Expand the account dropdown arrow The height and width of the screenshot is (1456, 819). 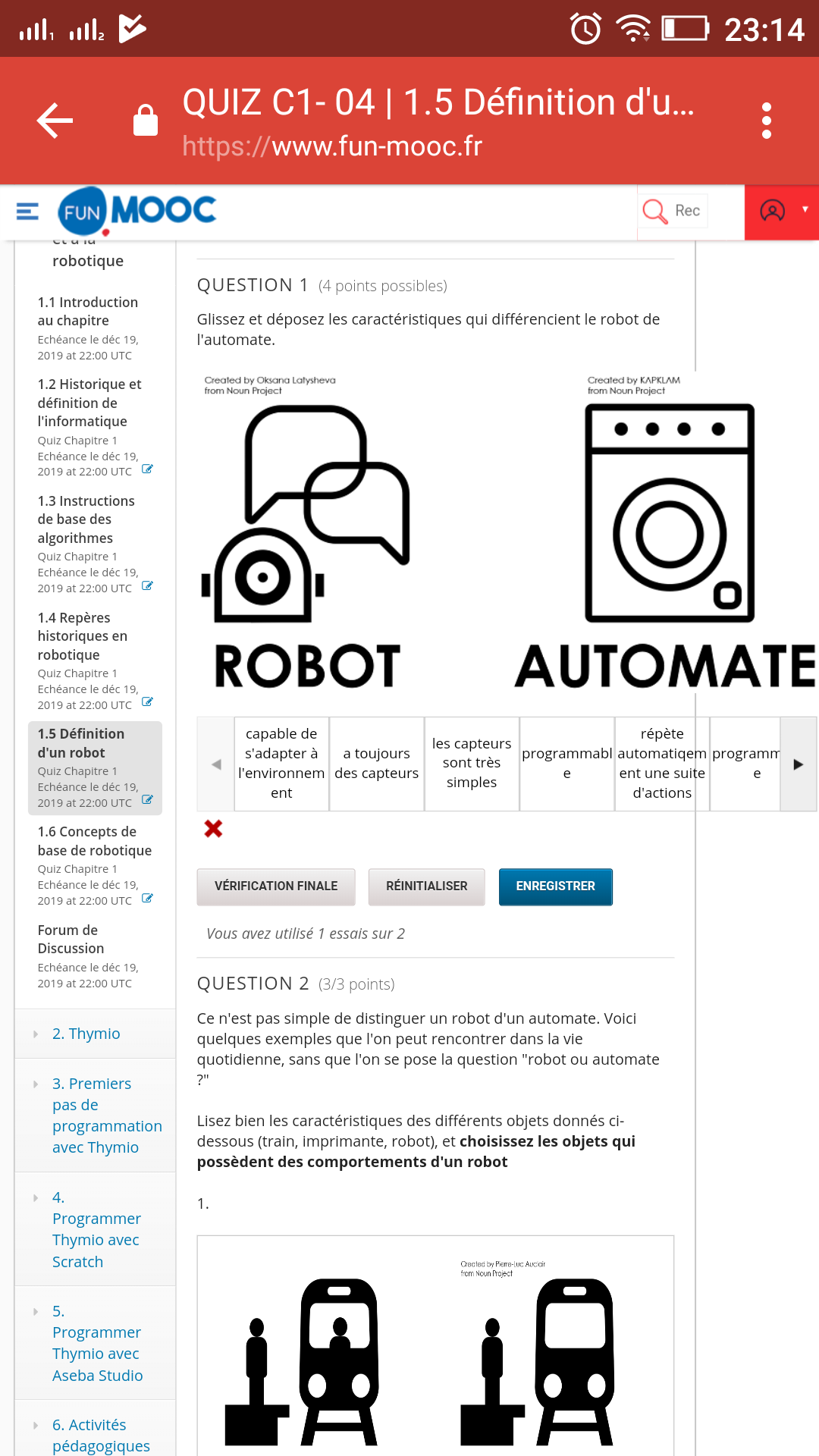click(x=805, y=209)
